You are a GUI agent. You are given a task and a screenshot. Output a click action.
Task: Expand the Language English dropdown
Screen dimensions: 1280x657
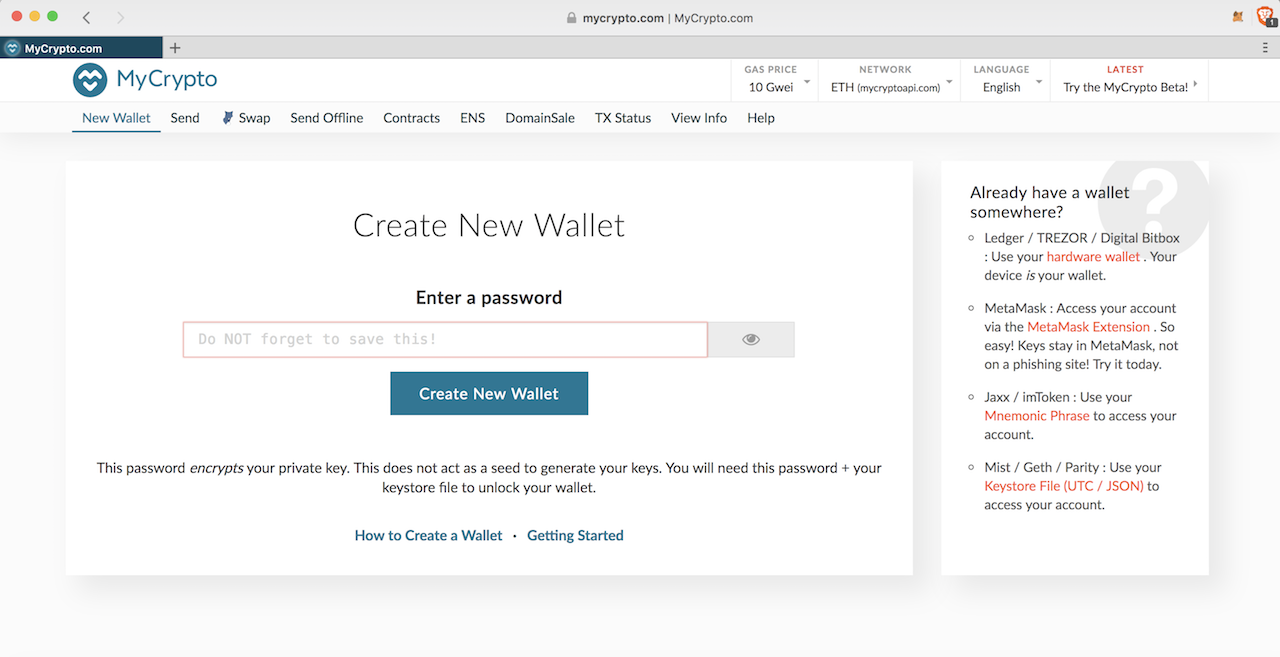coord(1007,80)
